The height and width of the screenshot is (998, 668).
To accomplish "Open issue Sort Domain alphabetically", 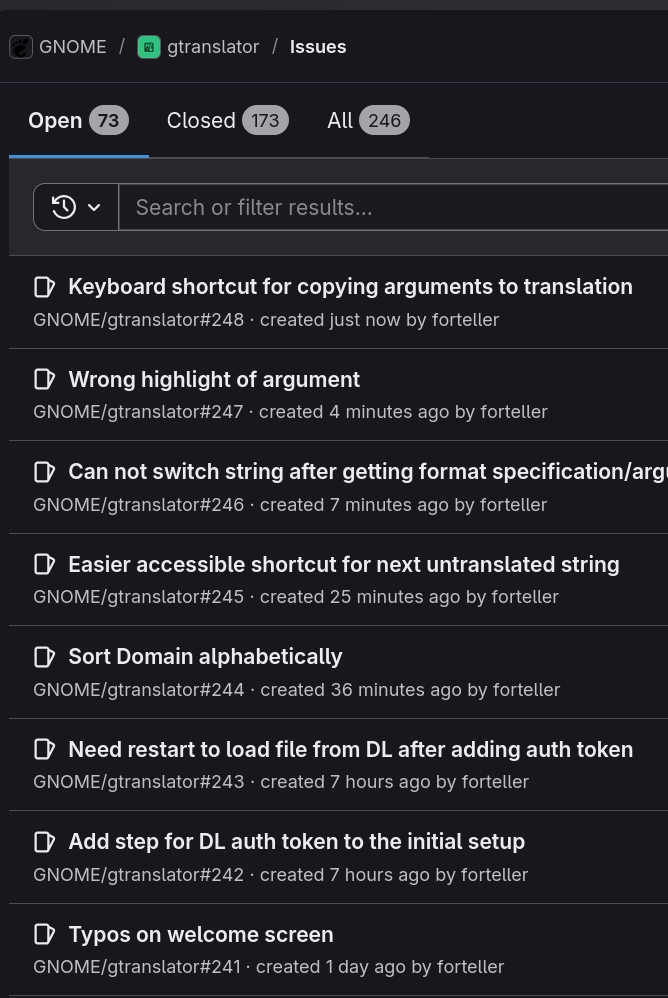I will [205, 657].
